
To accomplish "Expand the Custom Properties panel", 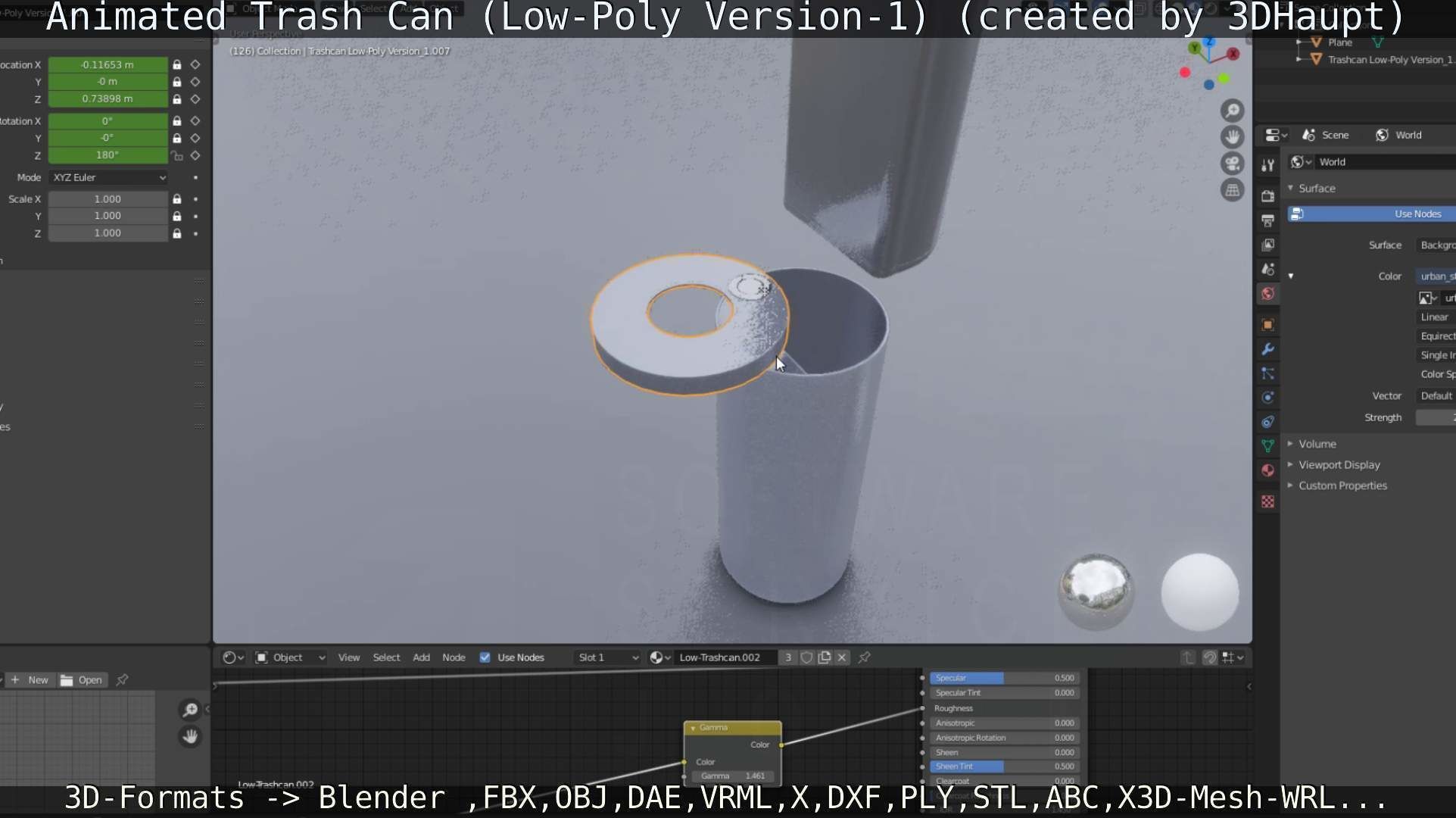I will [x=1342, y=485].
